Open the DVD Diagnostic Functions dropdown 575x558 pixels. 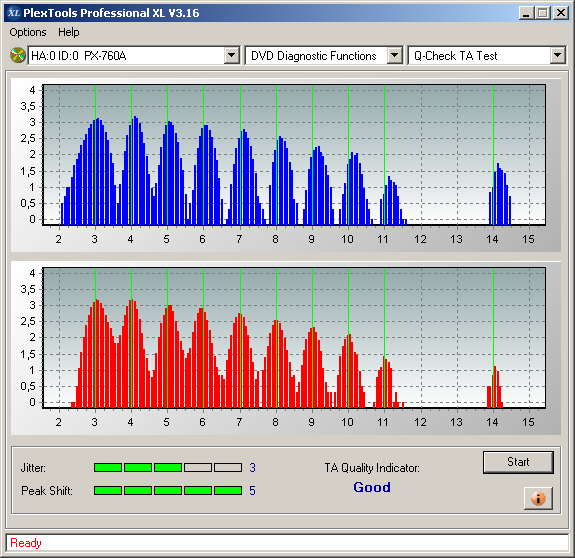click(x=395, y=56)
